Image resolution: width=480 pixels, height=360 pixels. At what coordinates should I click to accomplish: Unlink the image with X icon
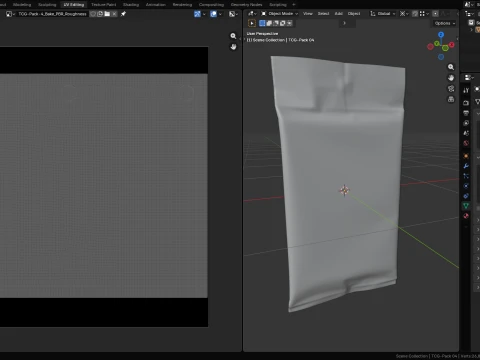pyautogui.click(x=114, y=14)
